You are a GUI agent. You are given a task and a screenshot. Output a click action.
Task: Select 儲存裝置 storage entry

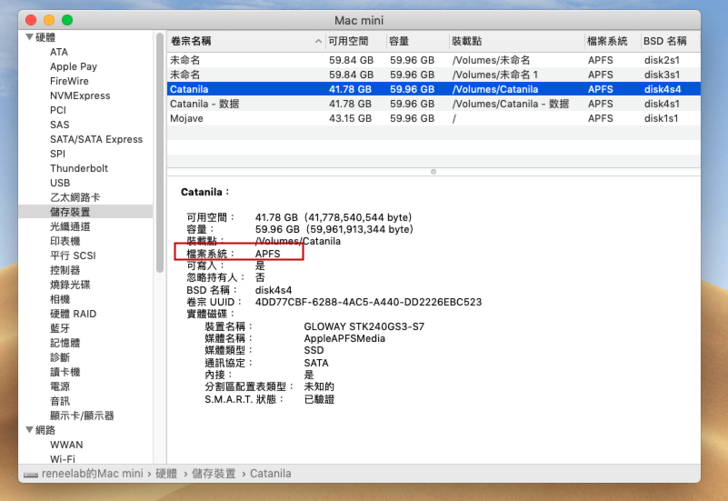pos(70,212)
